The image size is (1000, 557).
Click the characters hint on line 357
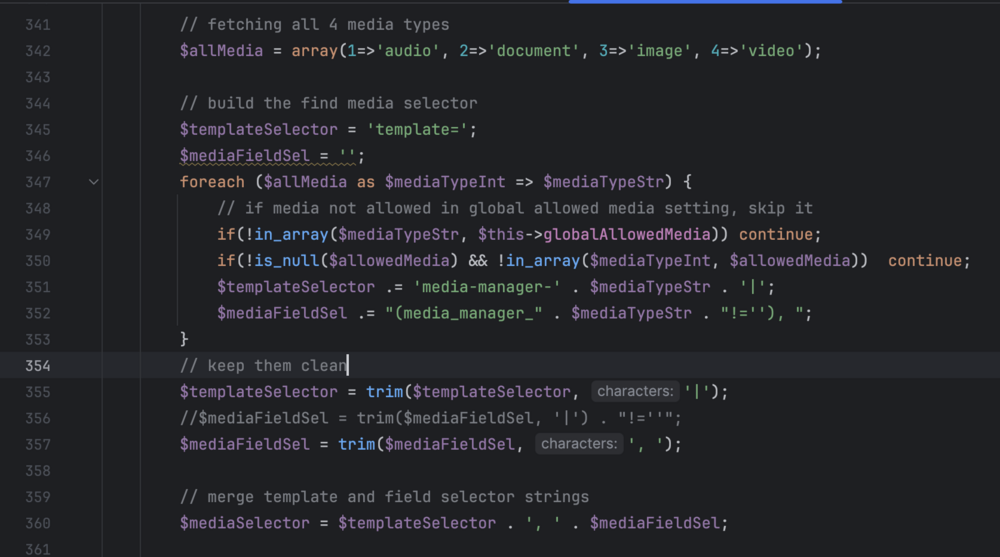tap(580, 444)
